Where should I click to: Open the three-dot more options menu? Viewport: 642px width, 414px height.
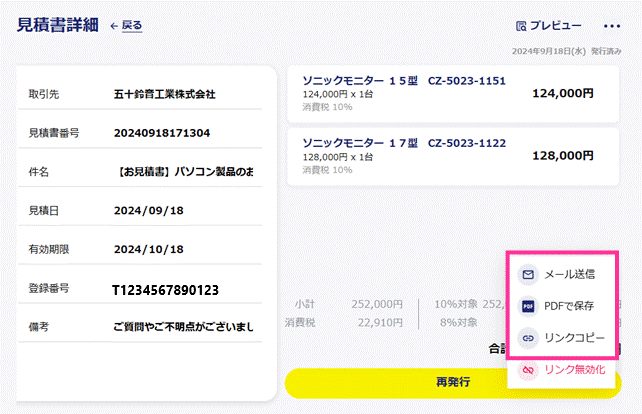[612, 26]
